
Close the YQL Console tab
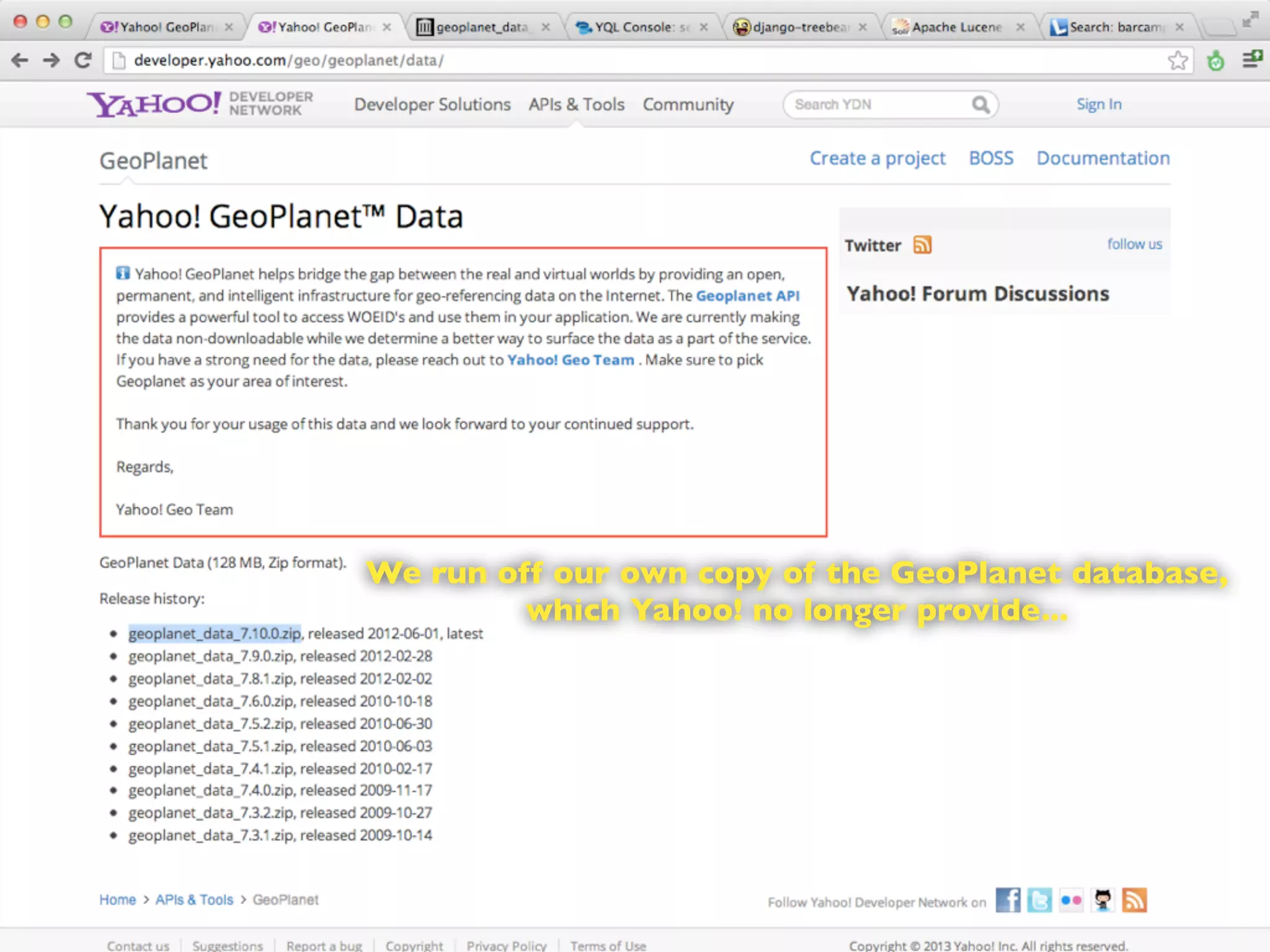click(704, 27)
